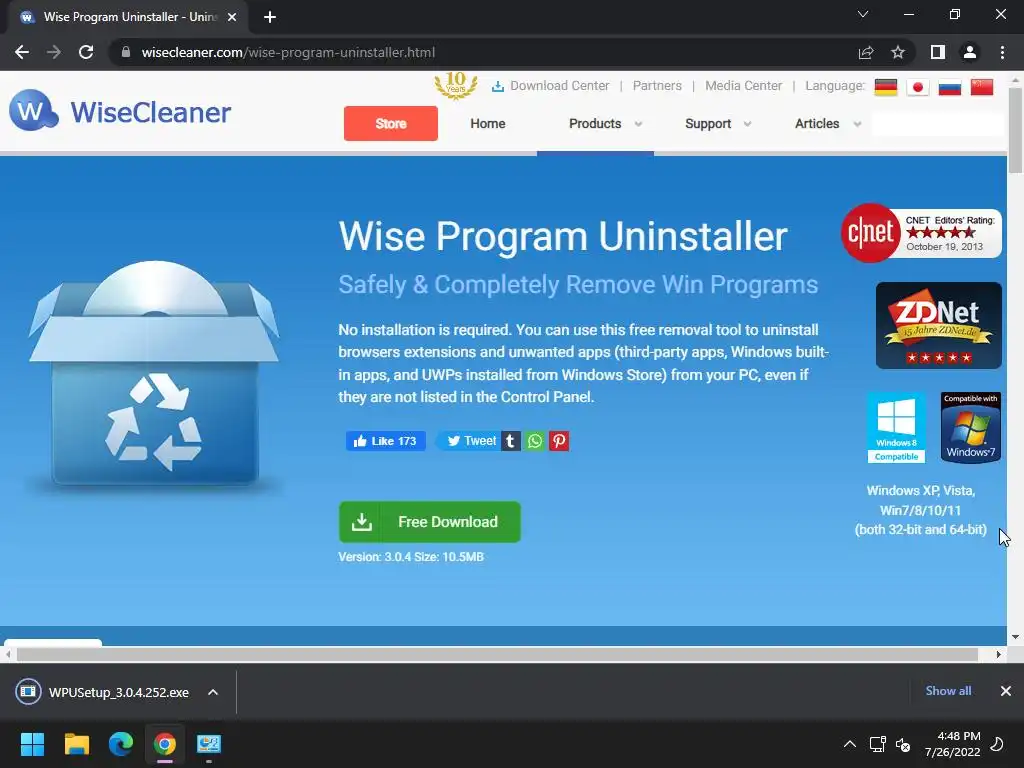Expand WPUSetup download options chevron

[213, 692]
